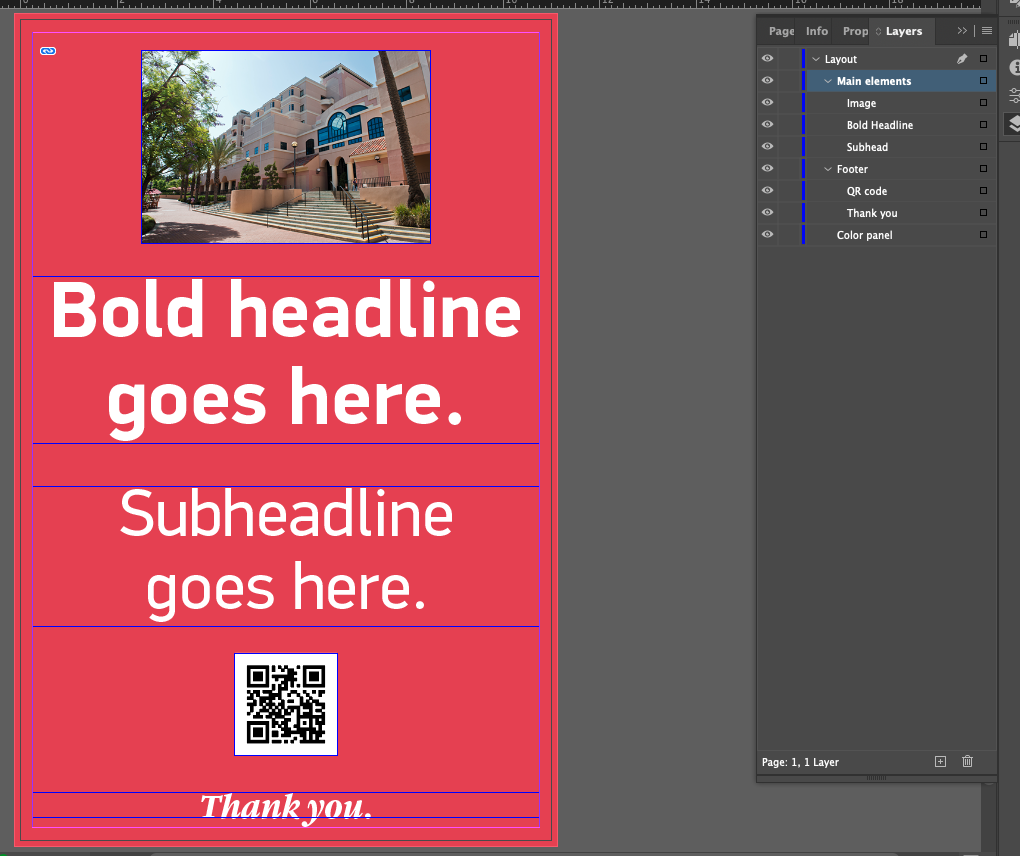Click selection square on Color panel row
Viewport: 1020px width, 856px height.
tap(984, 234)
